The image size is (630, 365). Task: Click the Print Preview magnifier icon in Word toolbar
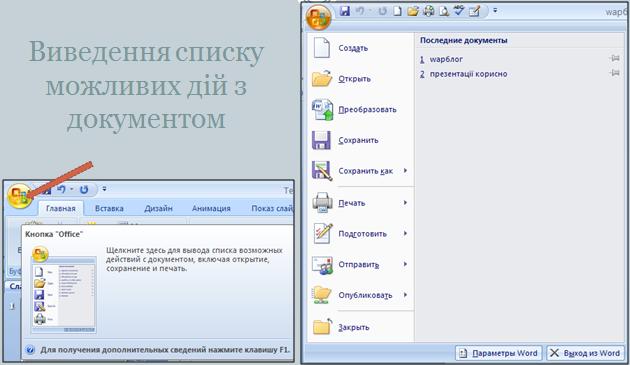point(444,11)
